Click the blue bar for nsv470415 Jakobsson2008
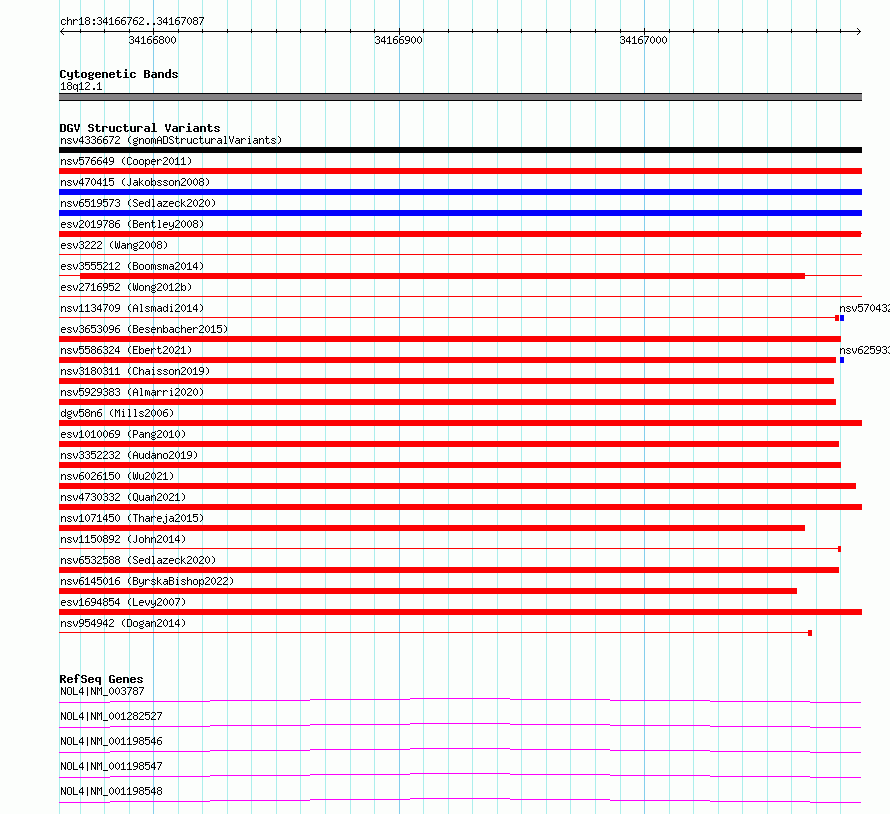This screenshot has width=890, height=814. click(460, 192)
